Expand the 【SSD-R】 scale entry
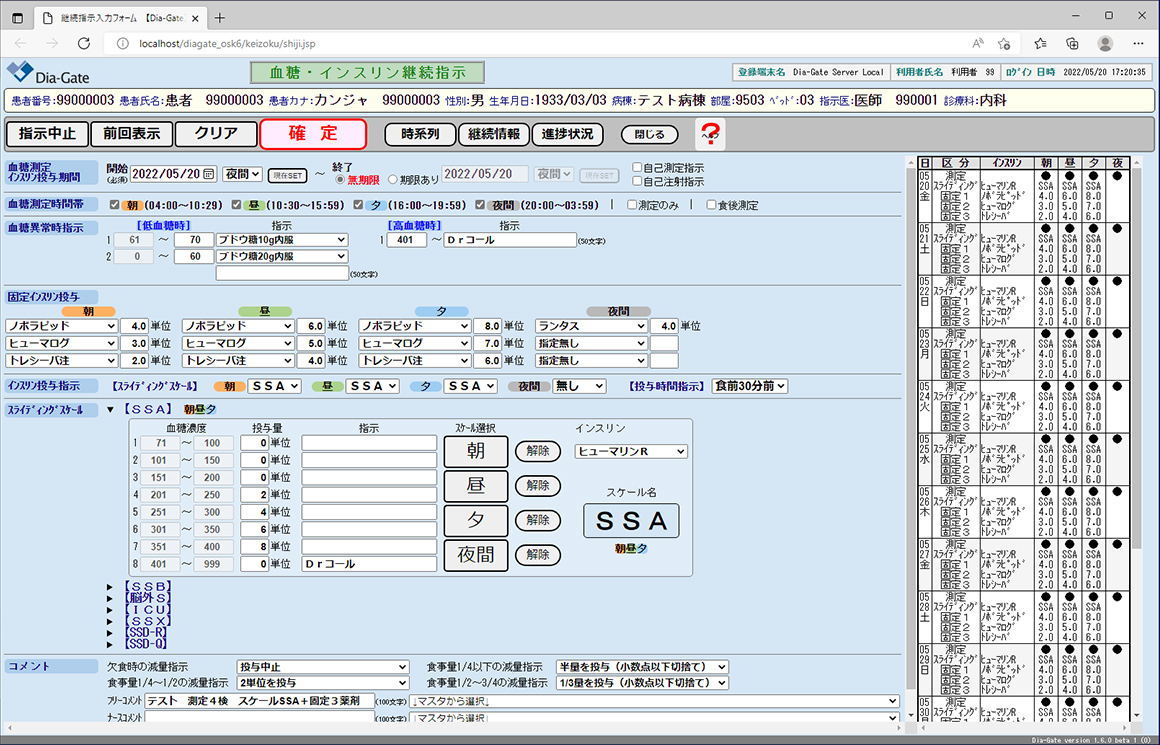The width and height of the screenshot is (1160, 745). pyautogui.click(x=110, y=633)
